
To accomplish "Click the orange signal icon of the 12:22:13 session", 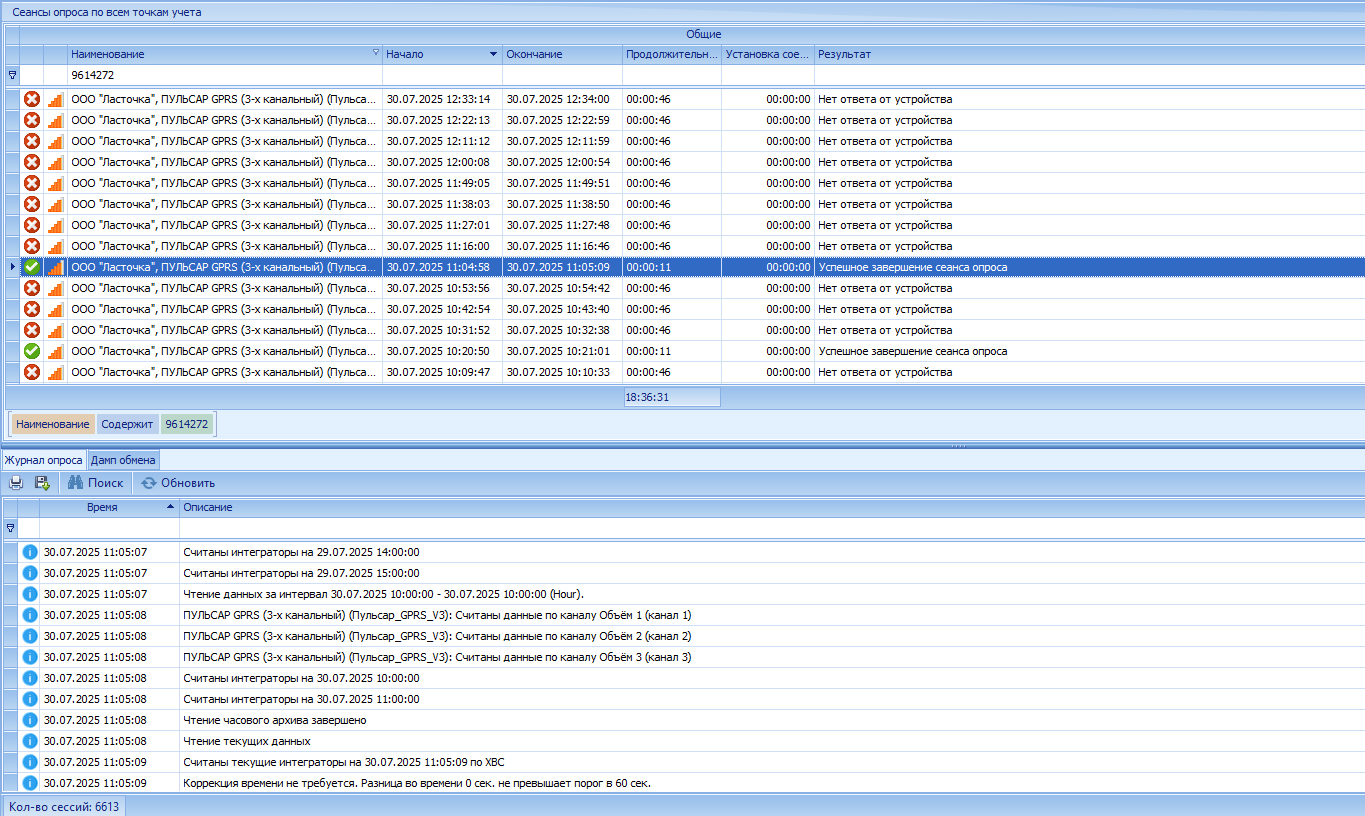I will pyautogui.click(x=55, y=120).
